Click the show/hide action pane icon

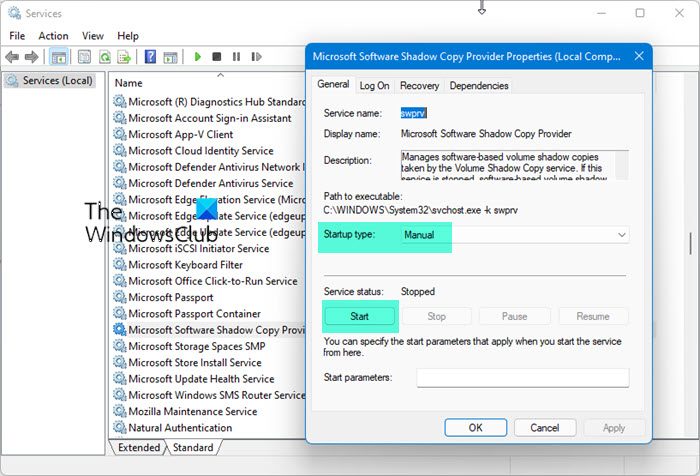pyautogui.click(x=171, y=57)
